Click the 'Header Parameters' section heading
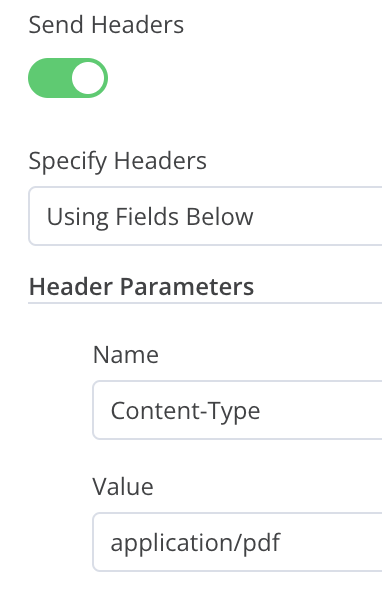The image size is (382, 590). click(142, 286)
